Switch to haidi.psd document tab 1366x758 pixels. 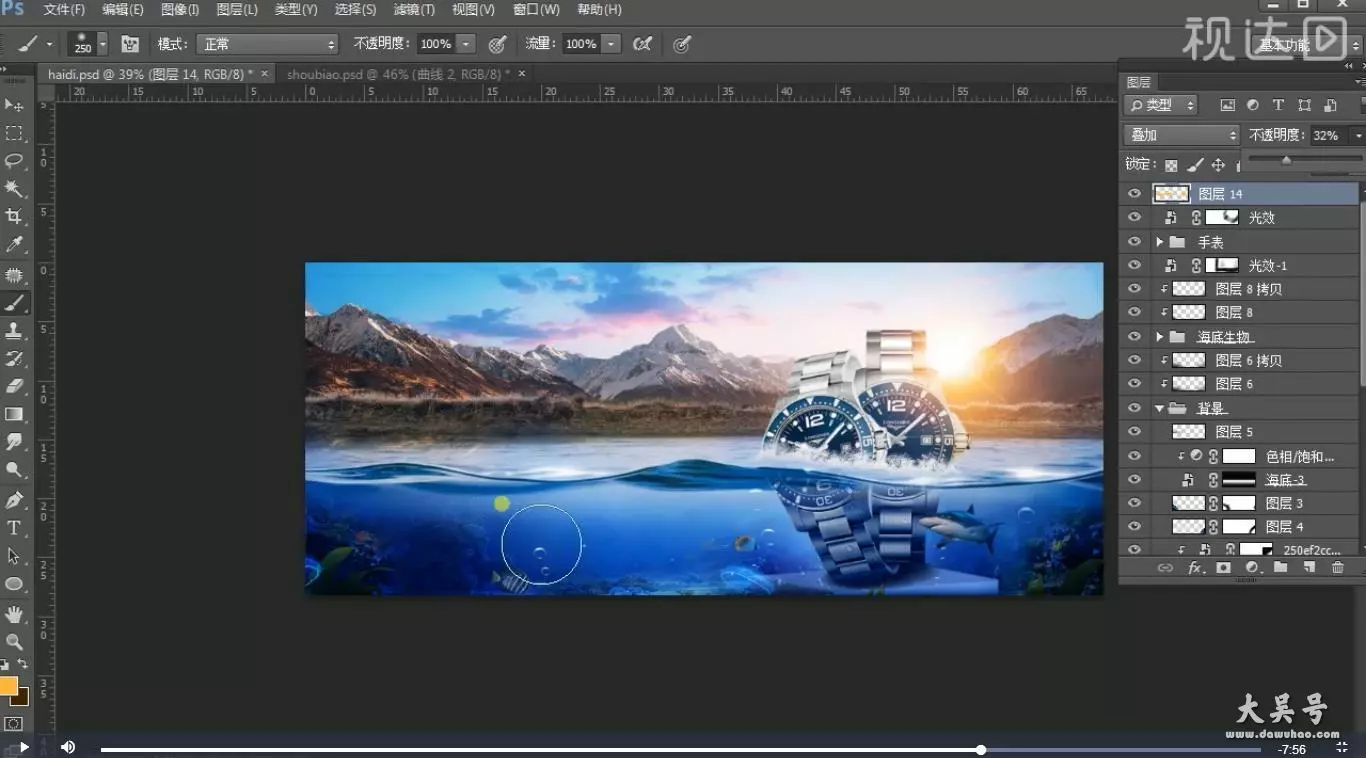150,74
